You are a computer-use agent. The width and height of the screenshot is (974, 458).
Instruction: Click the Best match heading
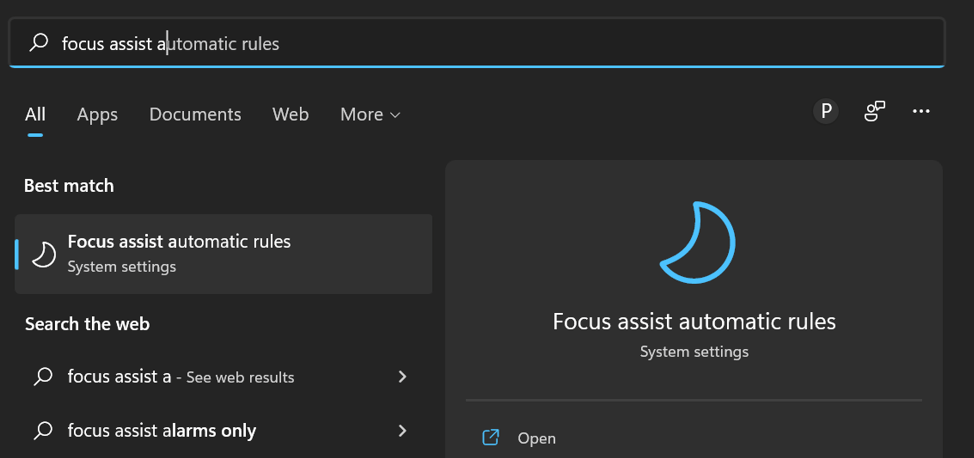[69, 186]
